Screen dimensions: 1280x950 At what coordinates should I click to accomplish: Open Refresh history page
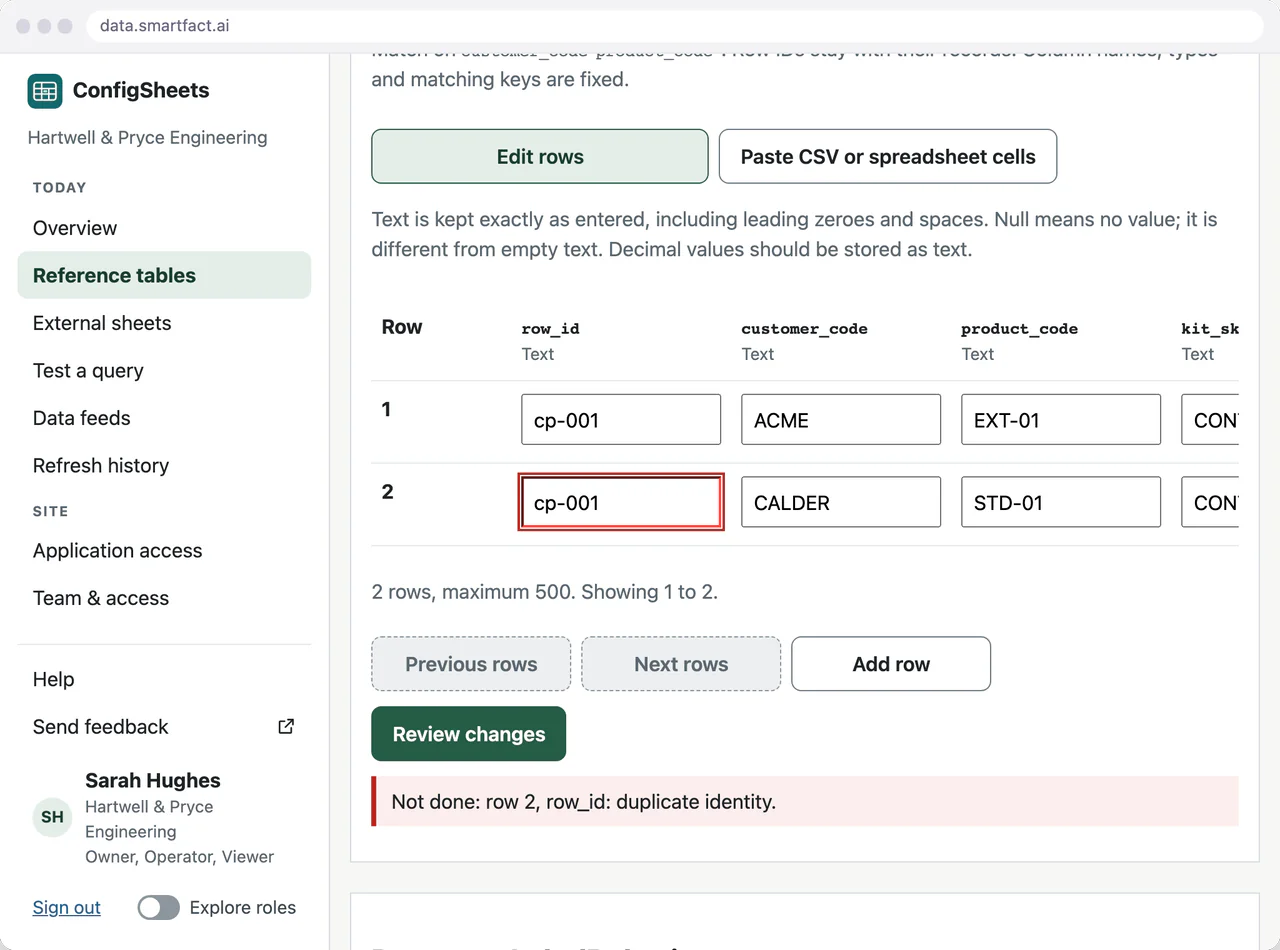pyautogui.click(x=164, y=466)
